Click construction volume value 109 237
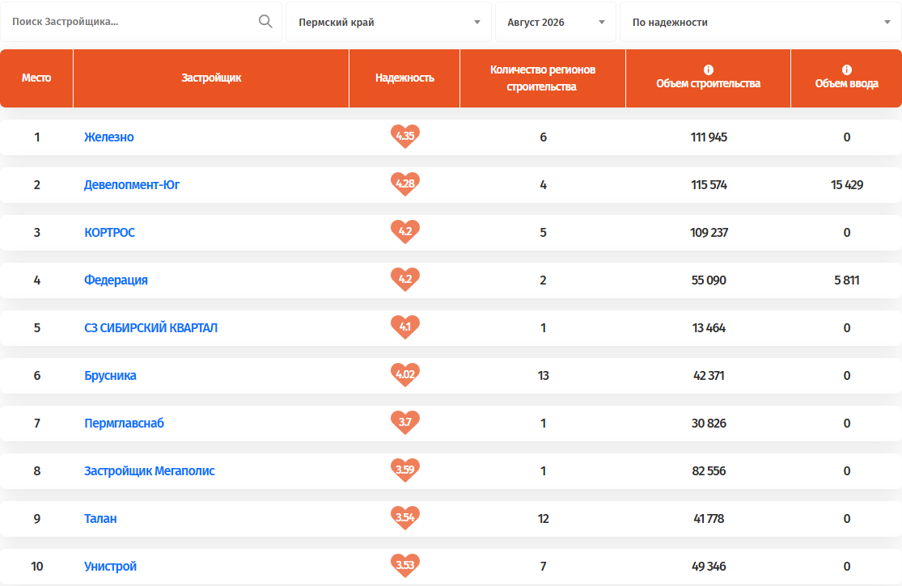 (x=709, y=232)
